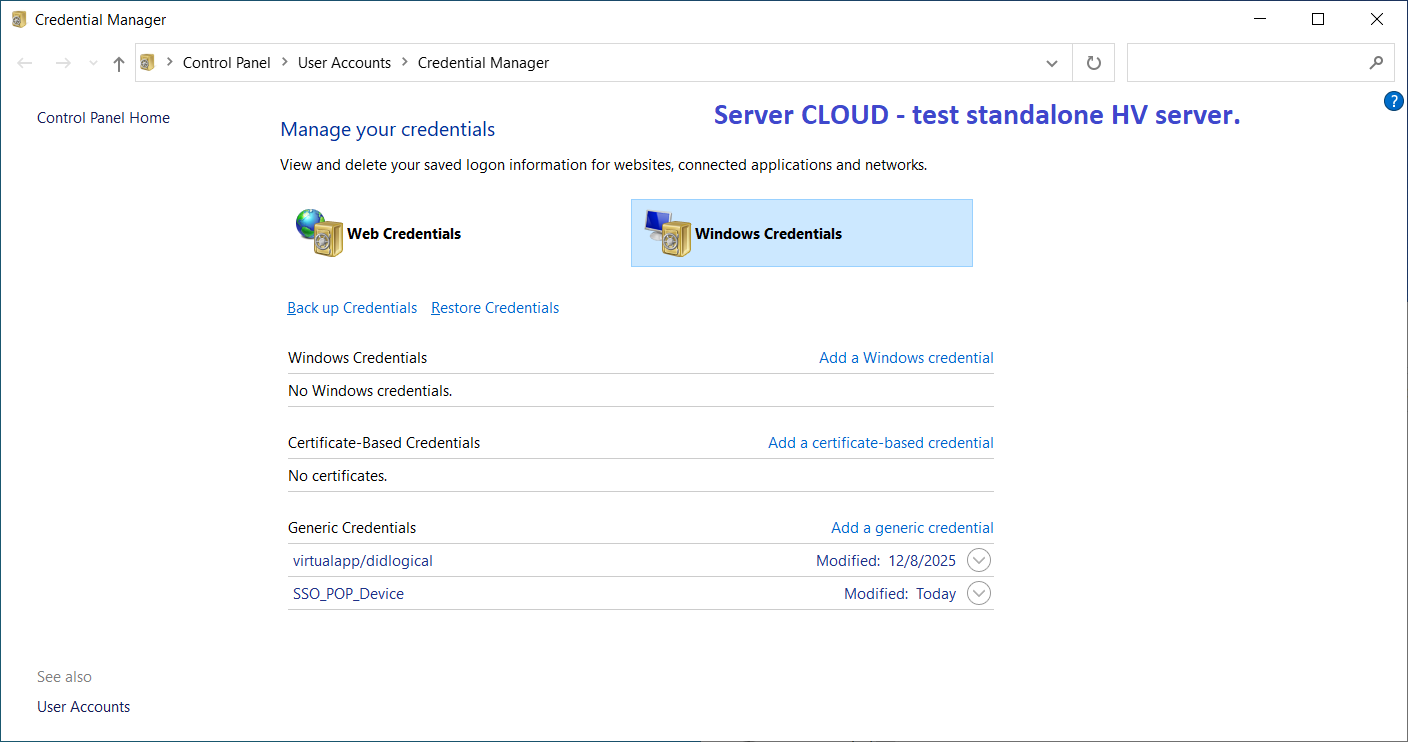Screen dimensions: 1408x742
Task: Add a generic credential
Action: [x=912, y=528]
